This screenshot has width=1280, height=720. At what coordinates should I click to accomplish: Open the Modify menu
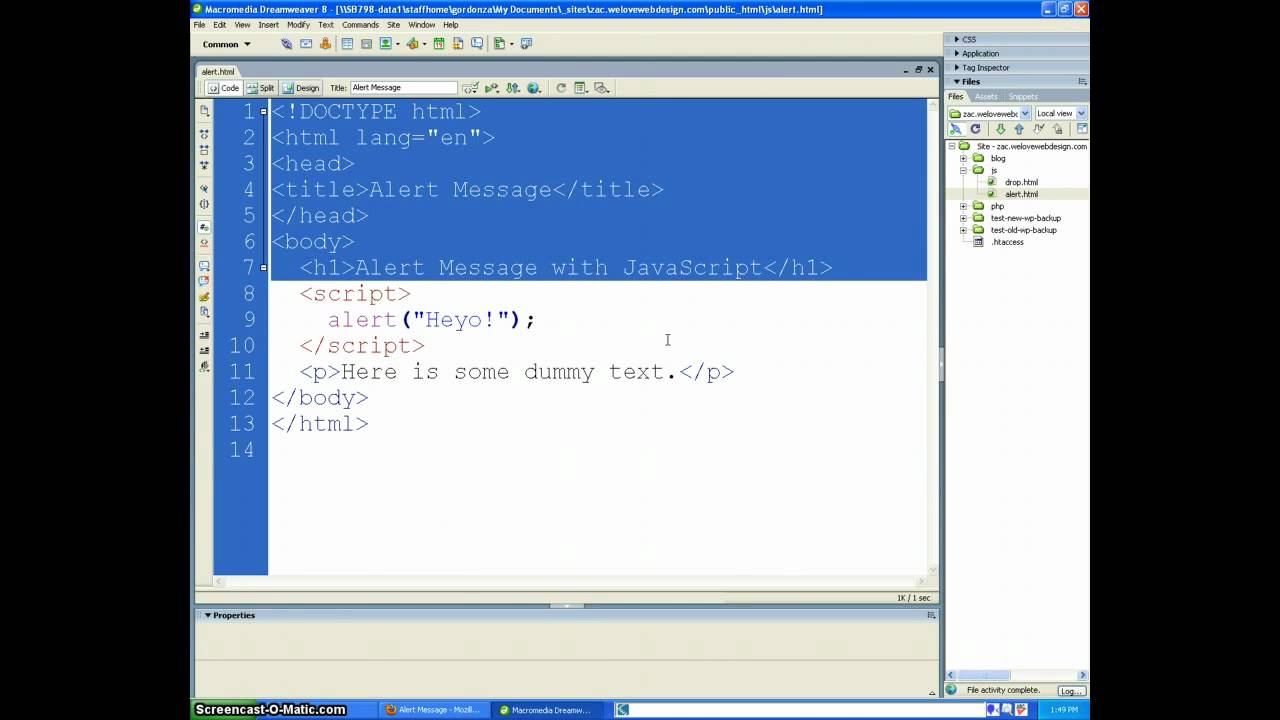(x=298, y=24)
